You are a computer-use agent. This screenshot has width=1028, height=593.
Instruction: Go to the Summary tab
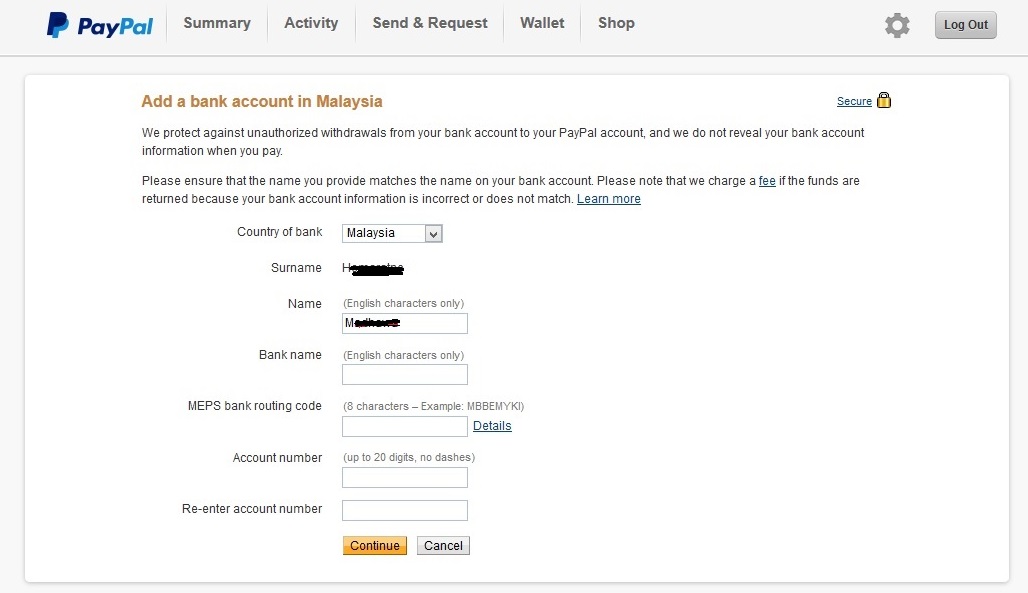tap(217, 23)
